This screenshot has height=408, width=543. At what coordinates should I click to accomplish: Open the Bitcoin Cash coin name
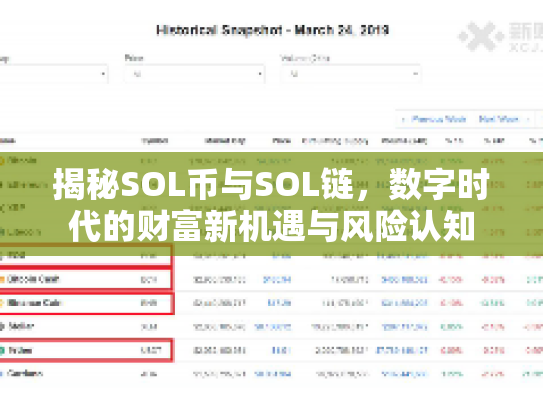[33, 279]
